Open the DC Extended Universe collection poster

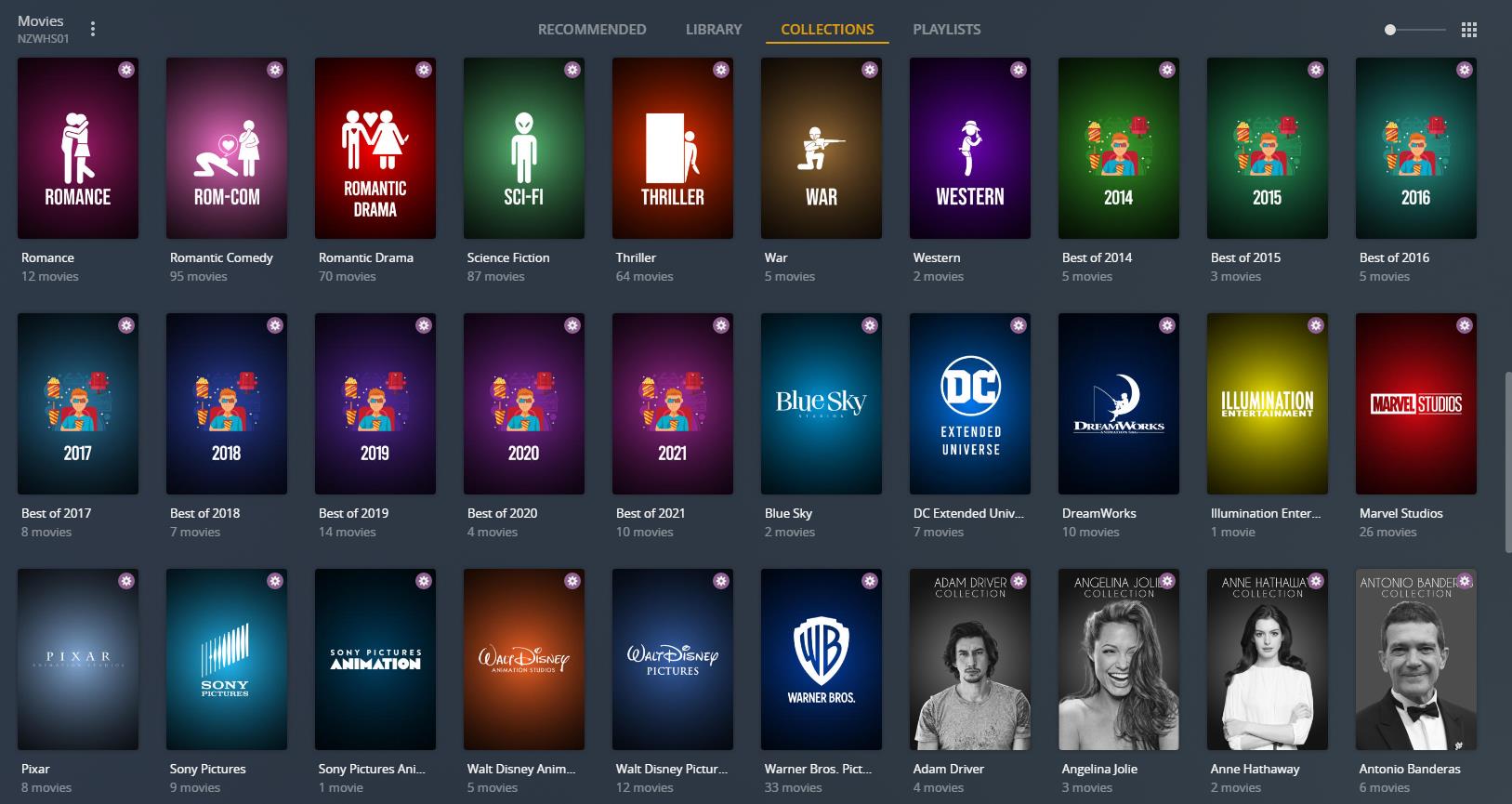(x=970, y=404)
